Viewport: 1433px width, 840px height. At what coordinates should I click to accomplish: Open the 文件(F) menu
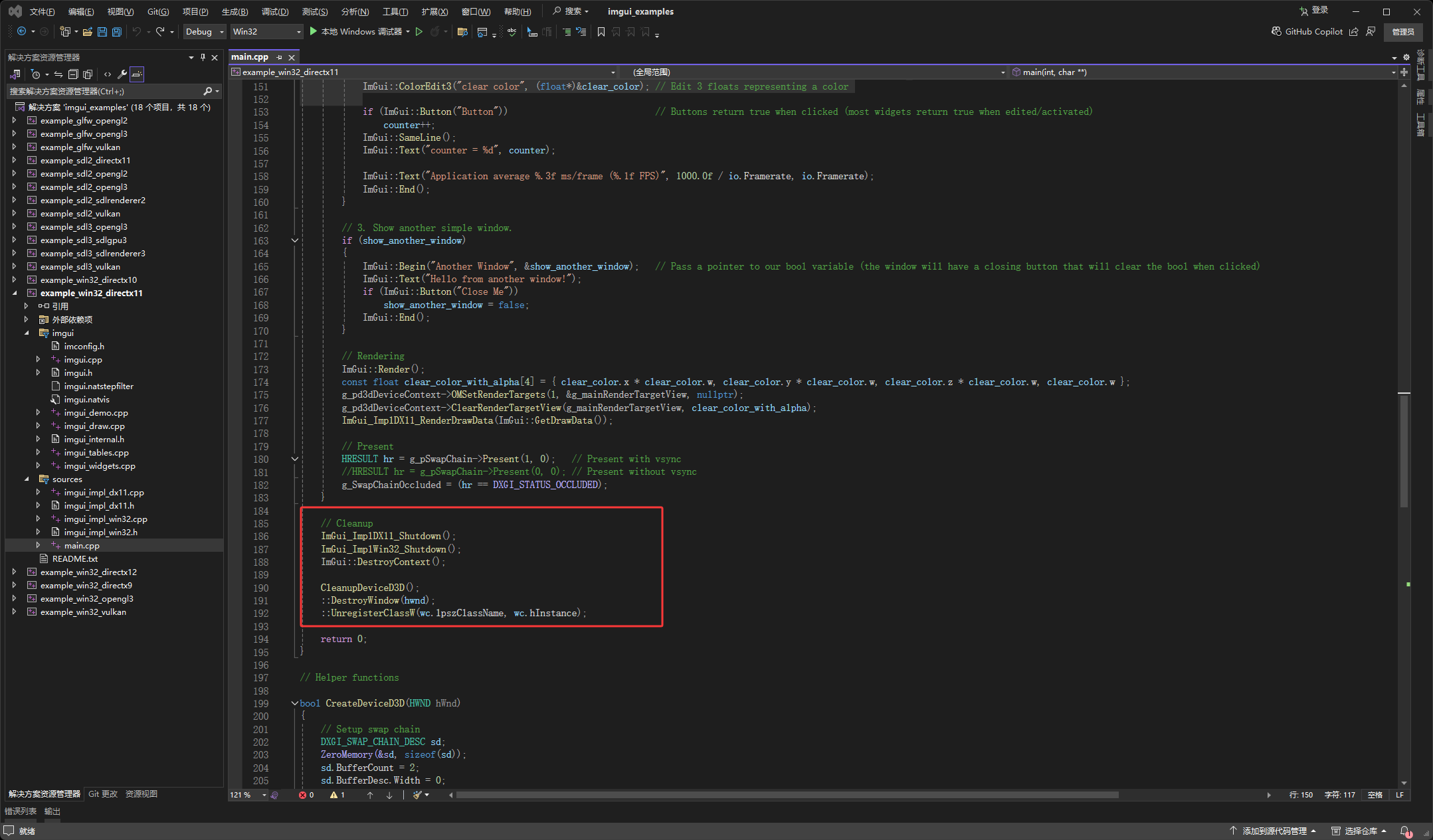click(x=42, y=11)
